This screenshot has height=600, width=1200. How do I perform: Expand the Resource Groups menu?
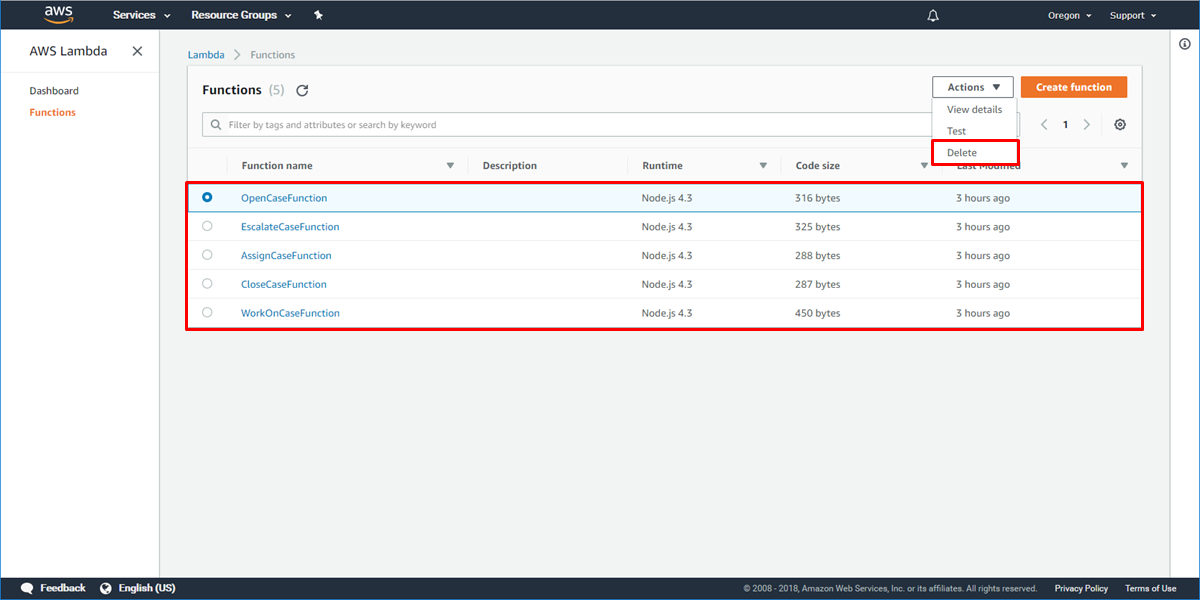pyautogui.click(x=241, y=15)
